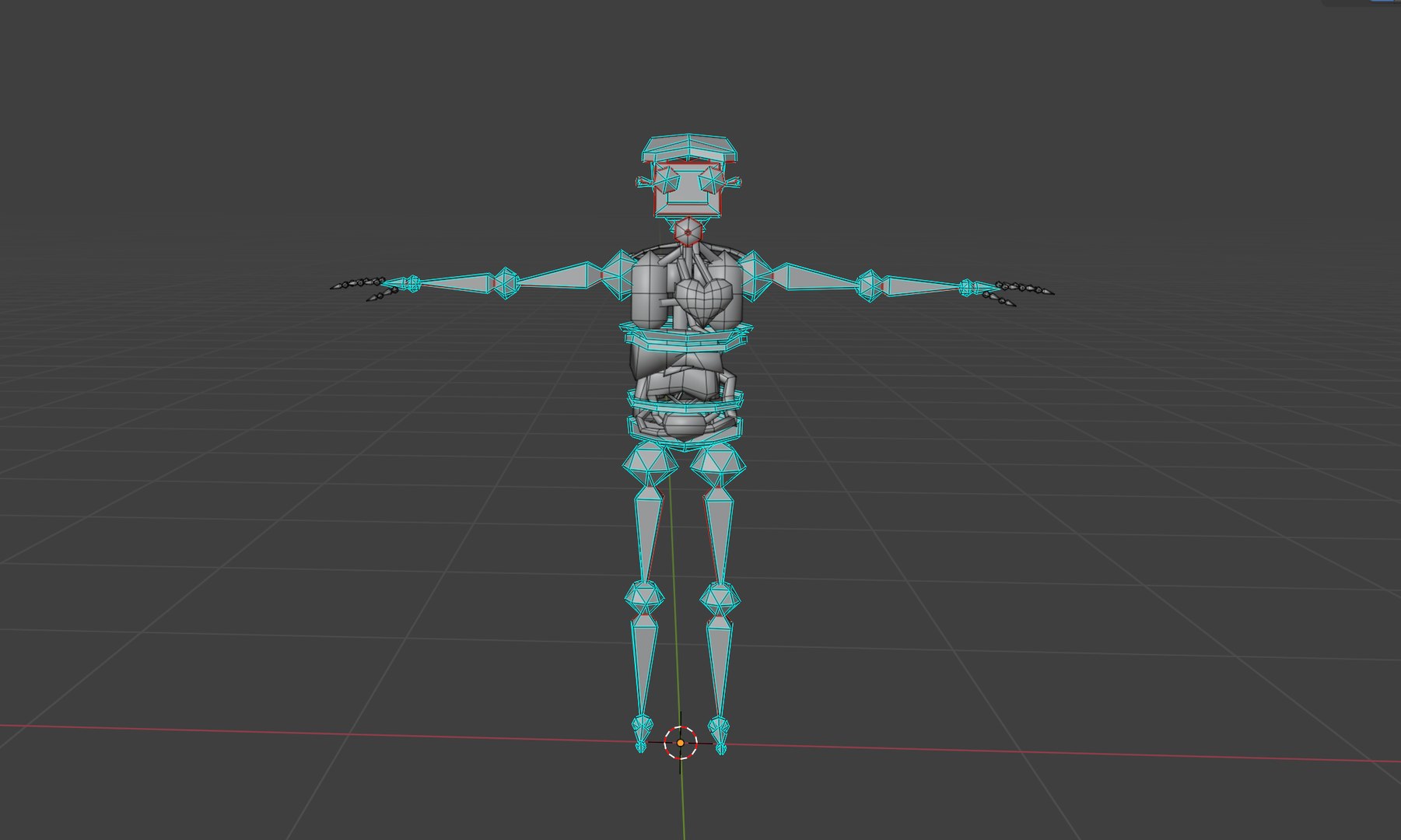Image resolution: width=1401 pixels, height=840 pixels.
Task: Select the knee joint of the screen-right leg
Action: coord(720,598)
